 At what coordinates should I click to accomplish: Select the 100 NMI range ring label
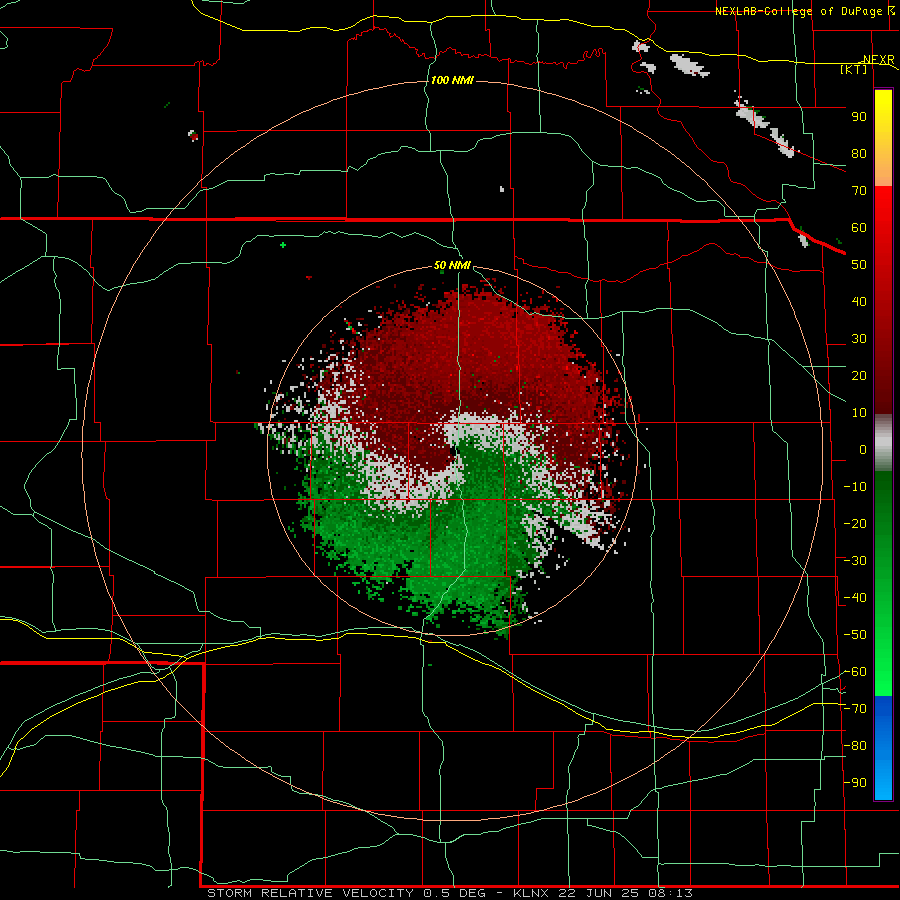(452, 80)
